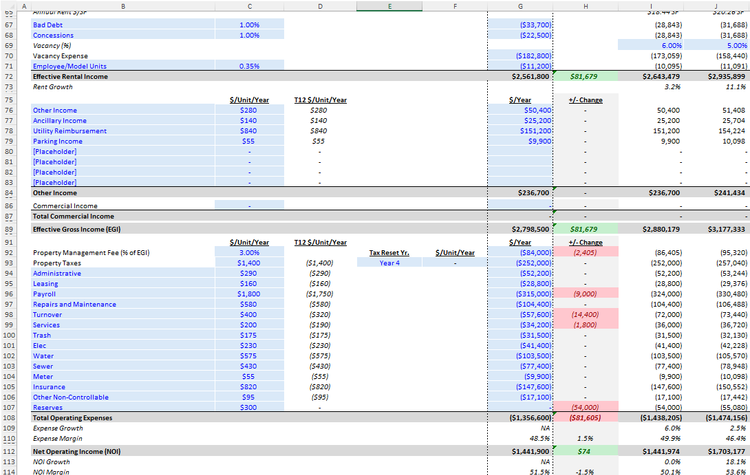Select Vacancy Expense ($182,800) cell

520,56
